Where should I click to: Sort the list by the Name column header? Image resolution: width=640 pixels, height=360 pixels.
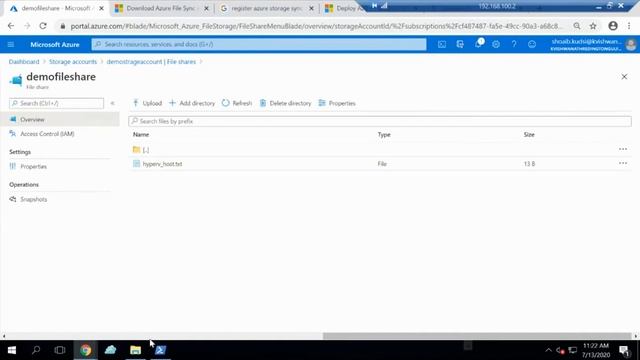(141, 134)
